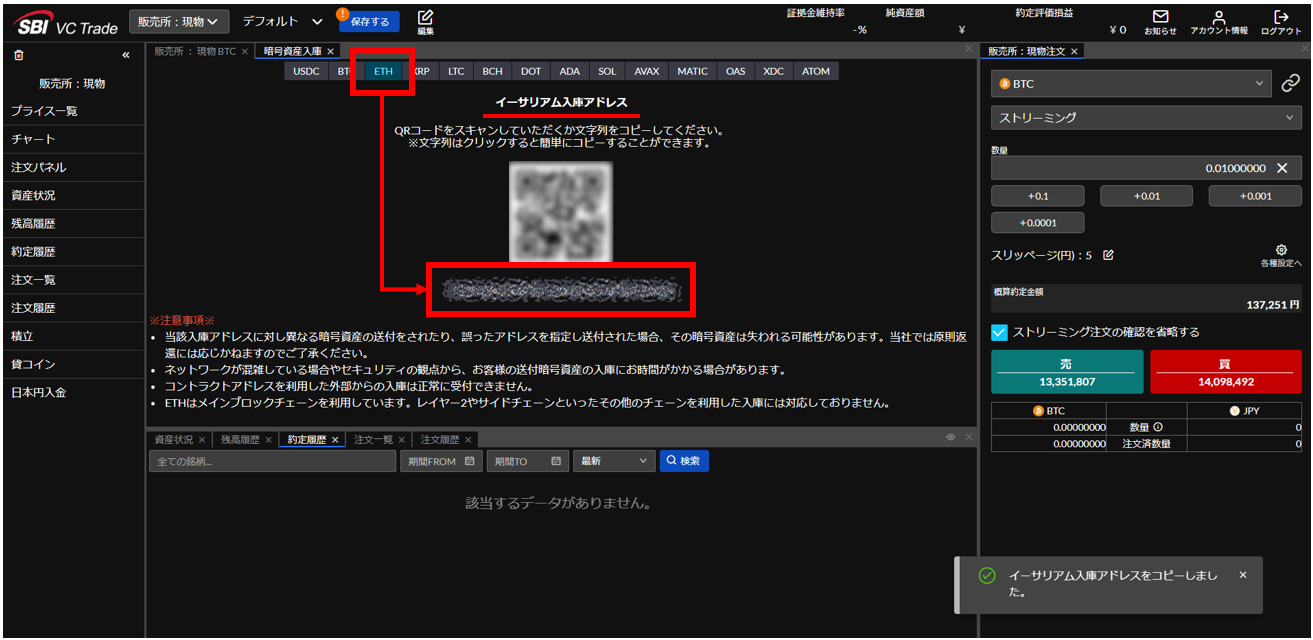Select the AVAX currency tab
1313x640 pixels.
point(647,71)
